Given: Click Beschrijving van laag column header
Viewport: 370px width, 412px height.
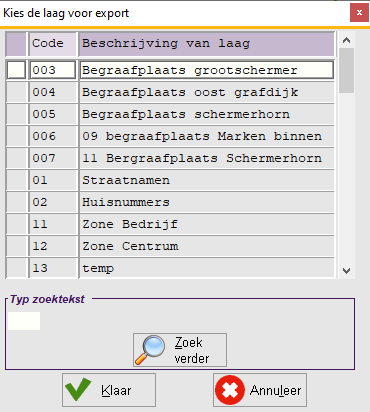Looking at the screenshot, I should (x=207, y=44).
